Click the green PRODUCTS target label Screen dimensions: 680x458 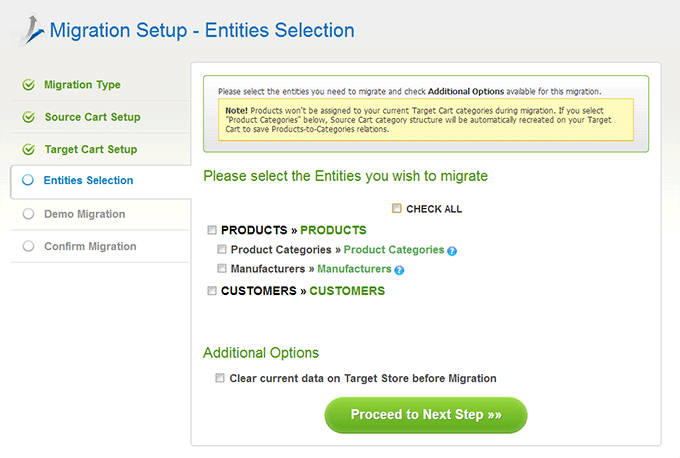[x=333, y=230]
